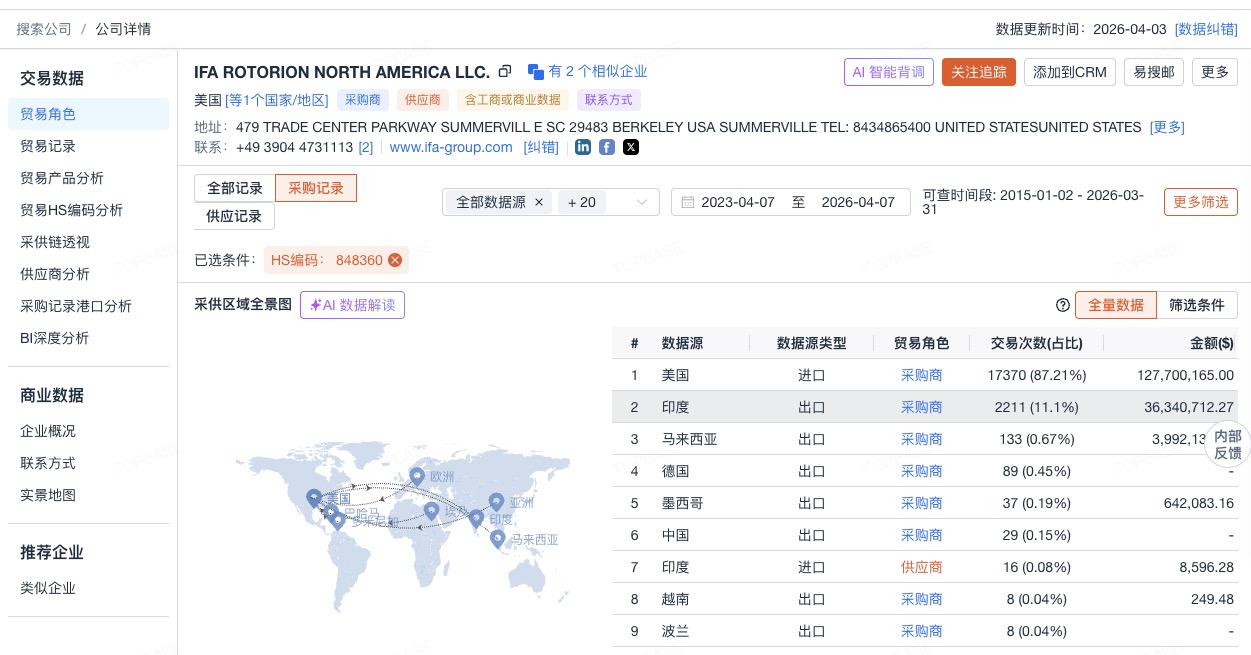This screenshot has height=655, width=1251.
Task: Click the calendar icon in date range picker
Action: click(689, 202)
